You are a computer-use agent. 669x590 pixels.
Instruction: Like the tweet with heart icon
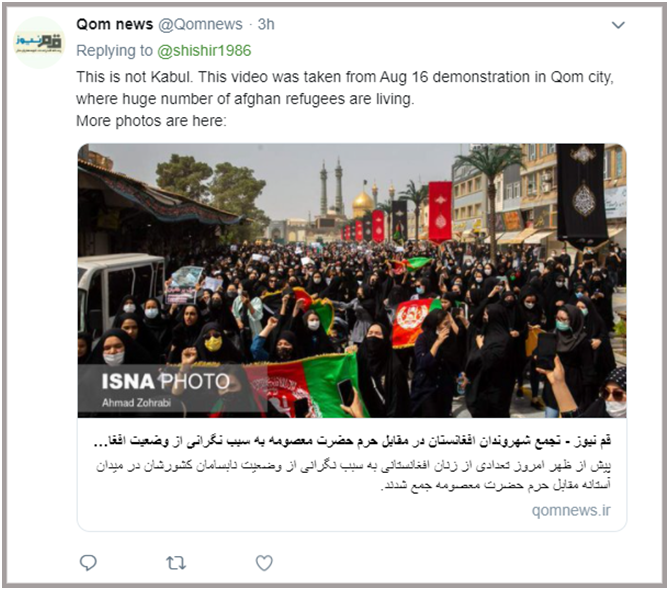pyautogui.click(x=264, y=563)
